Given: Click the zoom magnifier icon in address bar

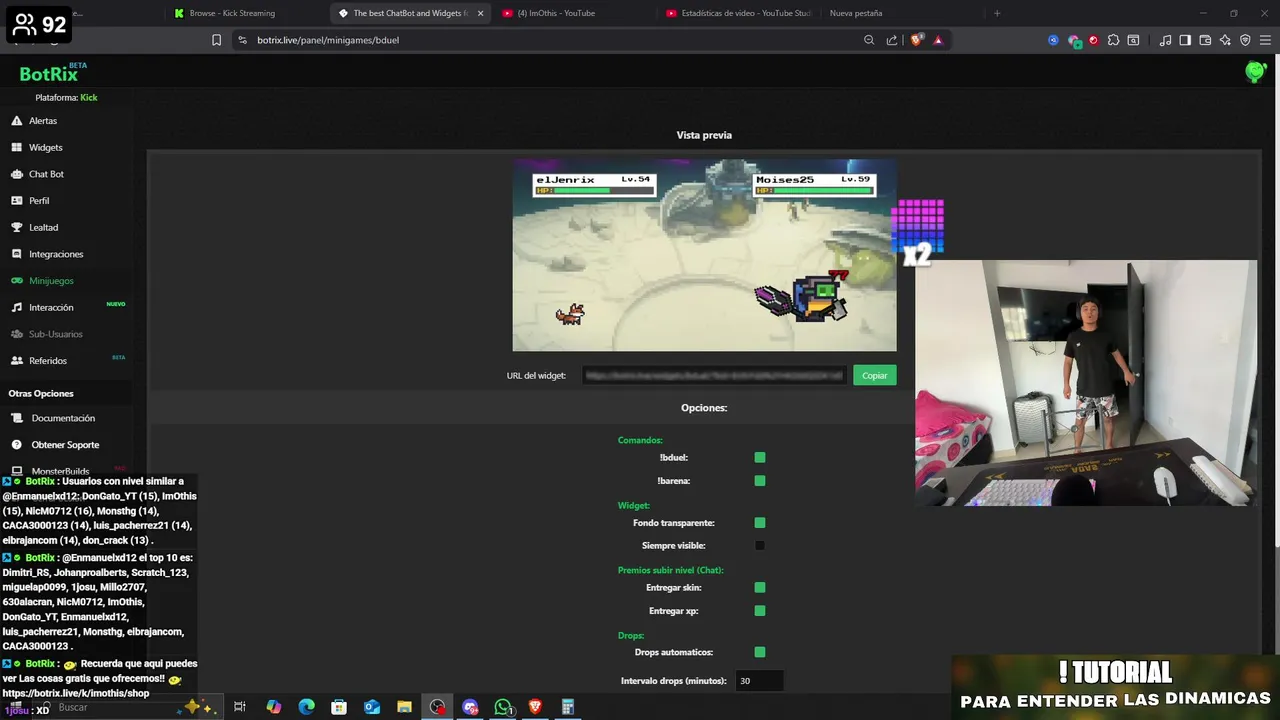Looking at the screenshot, I should point(869,40).
